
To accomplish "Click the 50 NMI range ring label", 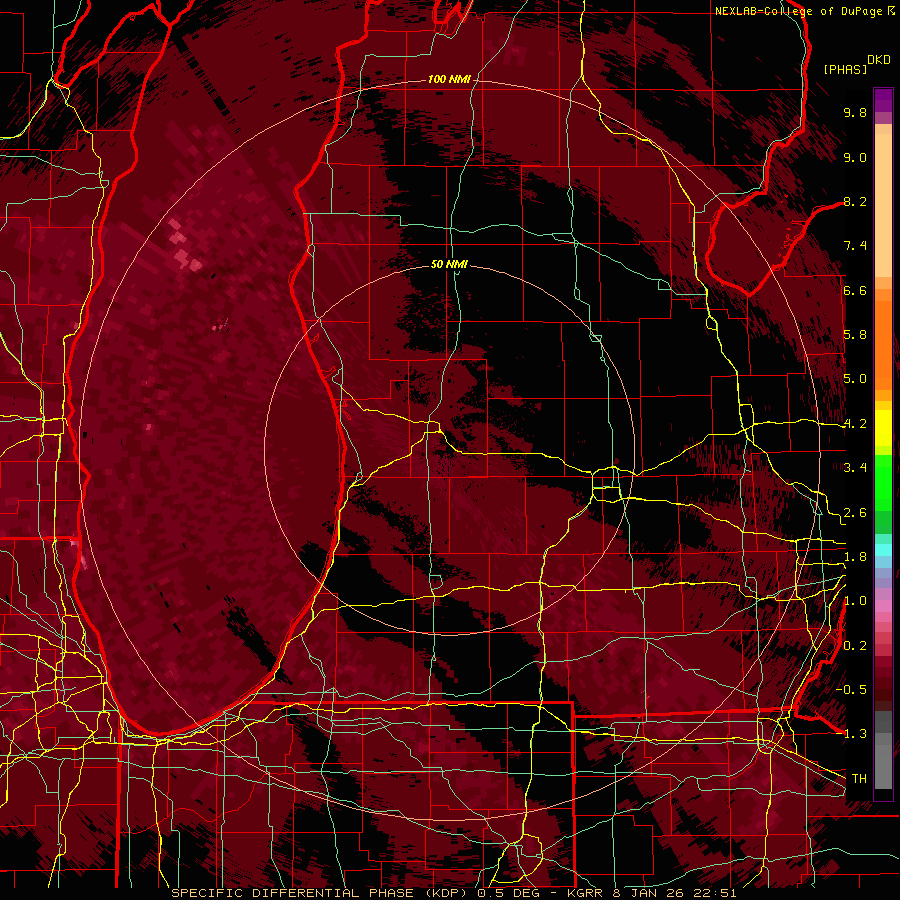I will (x=449, y=264).
